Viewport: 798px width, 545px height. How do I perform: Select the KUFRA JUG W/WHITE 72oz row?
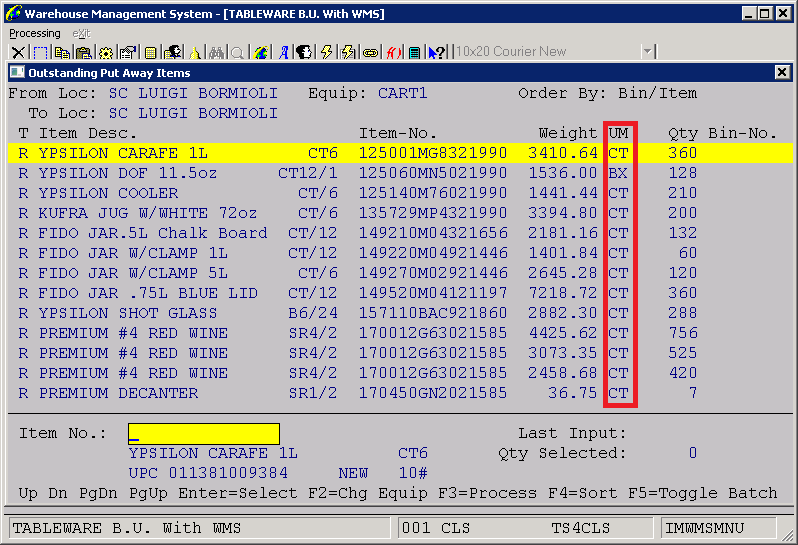(400, 213)
